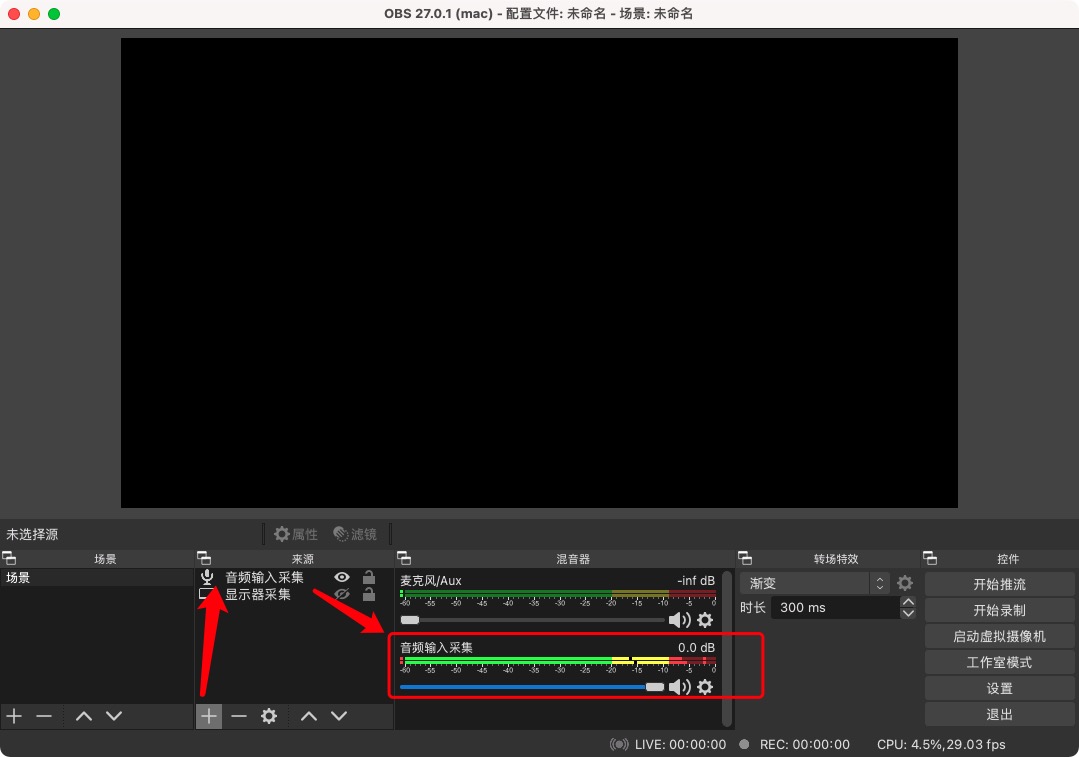Image resolution: width=1079 pixels, height=757 pixels.
Task: Open 设置 from the controls panel
Action: tap(999, 688)
